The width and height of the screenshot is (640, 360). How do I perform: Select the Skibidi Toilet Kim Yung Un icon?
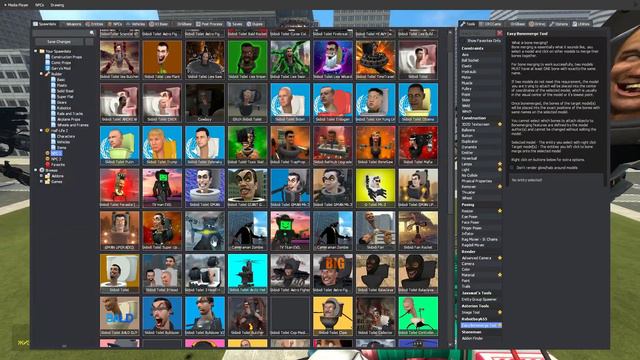(x=375, y=102)
